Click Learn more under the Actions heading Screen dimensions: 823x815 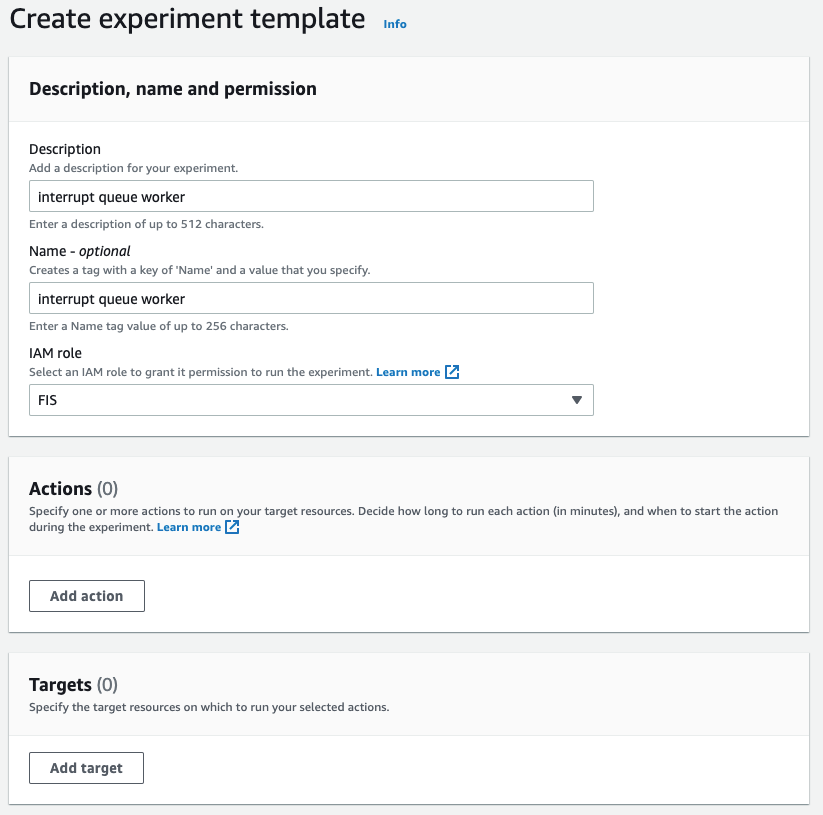coord(190,527)
